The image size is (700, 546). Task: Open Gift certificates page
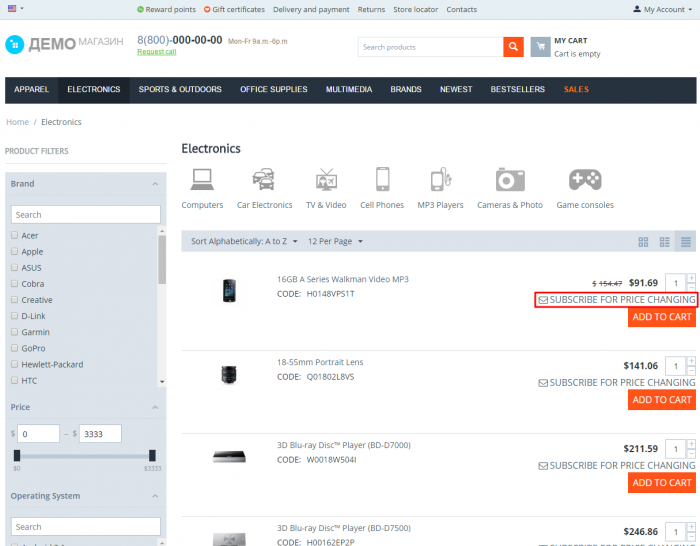234,9
